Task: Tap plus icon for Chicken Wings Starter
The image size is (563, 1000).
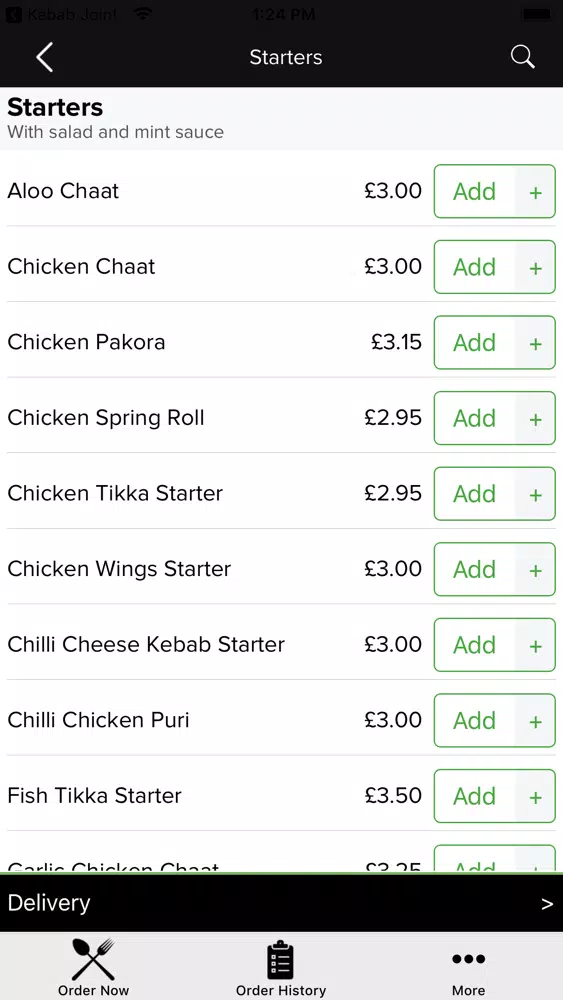Action: (x=536, y=570)
